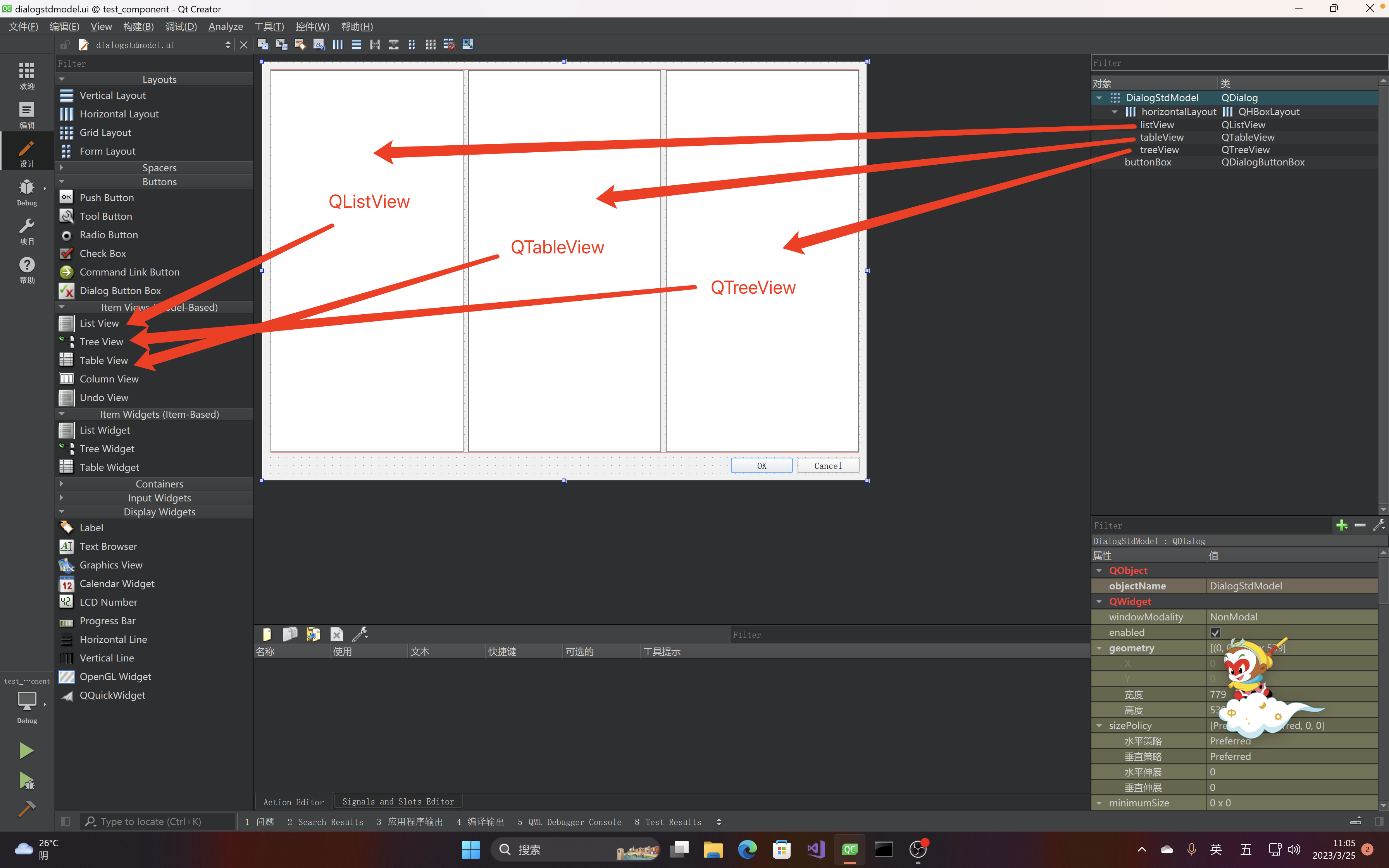Screen dimensions: 1389x868
Task: Apply Lay Out Horizontally from the toolbar
Action: (x=338, y=44)
